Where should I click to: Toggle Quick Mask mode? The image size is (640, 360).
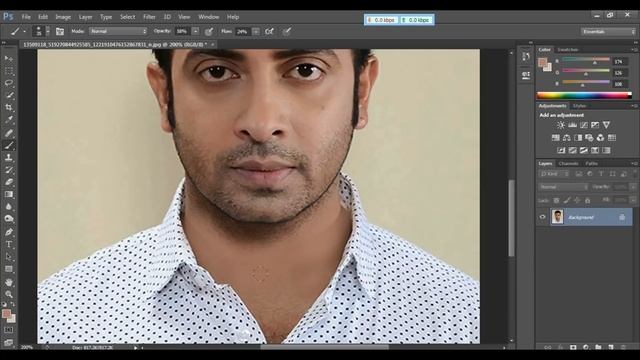pos(9,330)
